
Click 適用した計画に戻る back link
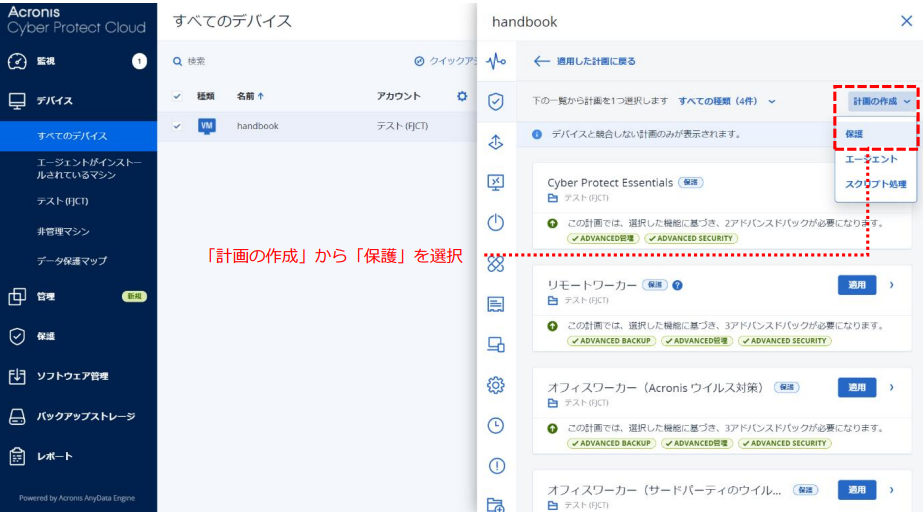(x=585, y=62)
